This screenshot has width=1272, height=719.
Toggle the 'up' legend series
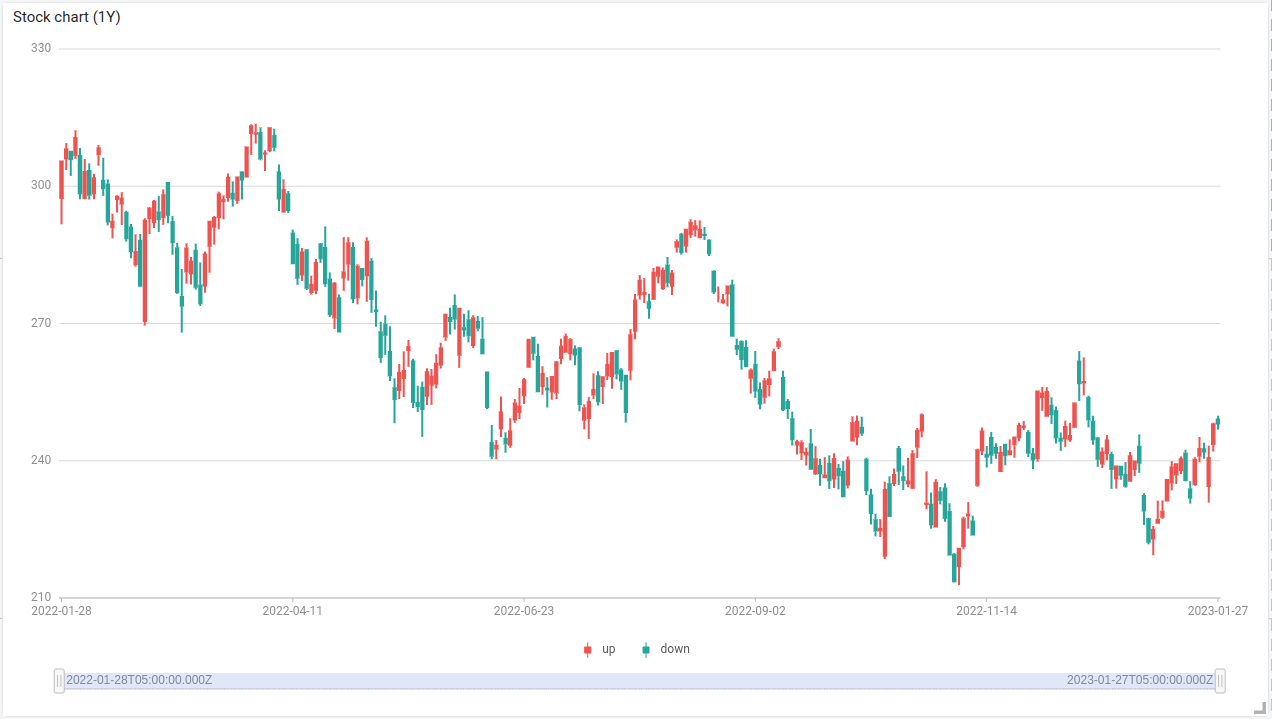click(x=600, y=649)
